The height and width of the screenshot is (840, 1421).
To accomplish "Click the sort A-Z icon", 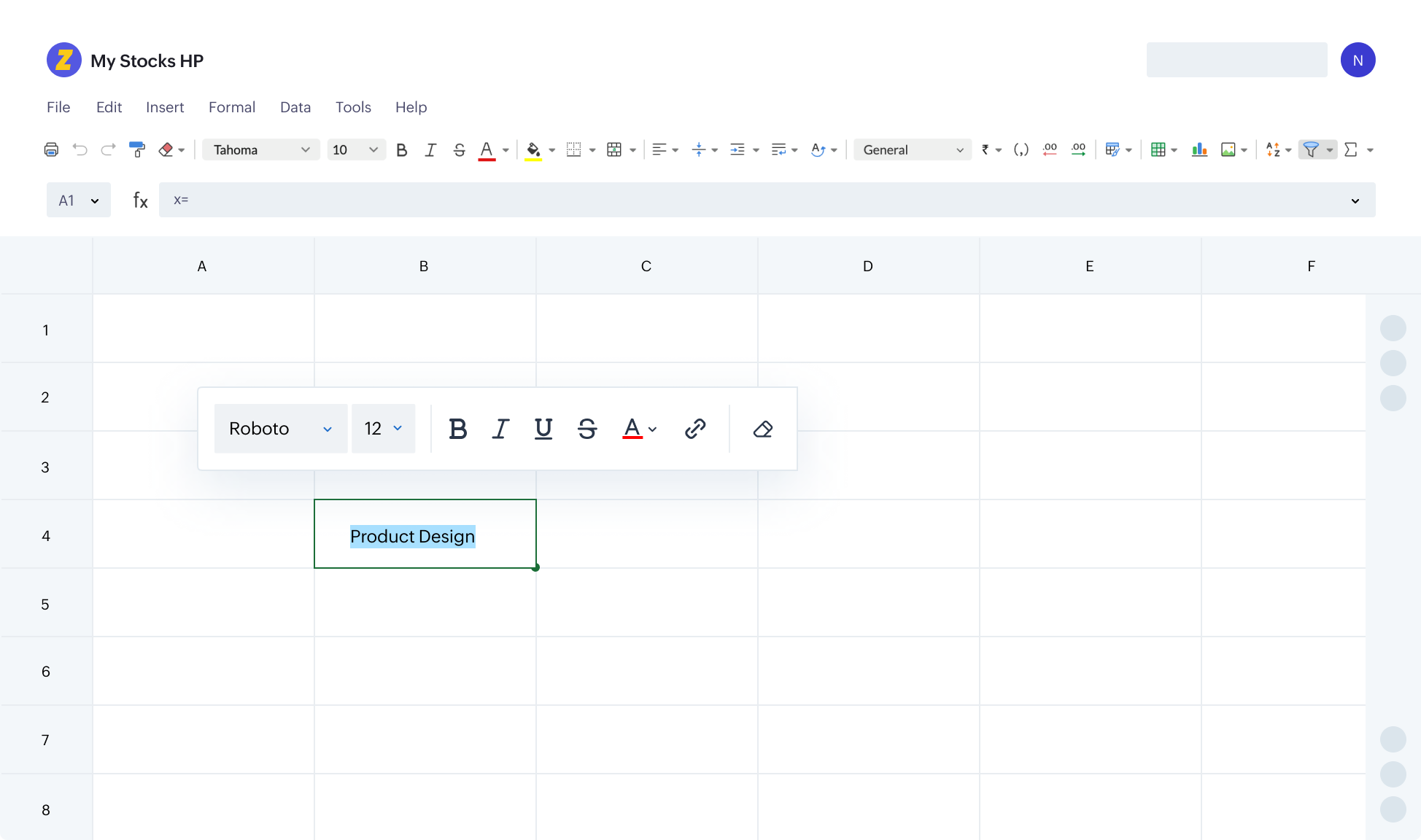I will (1273, 149).
